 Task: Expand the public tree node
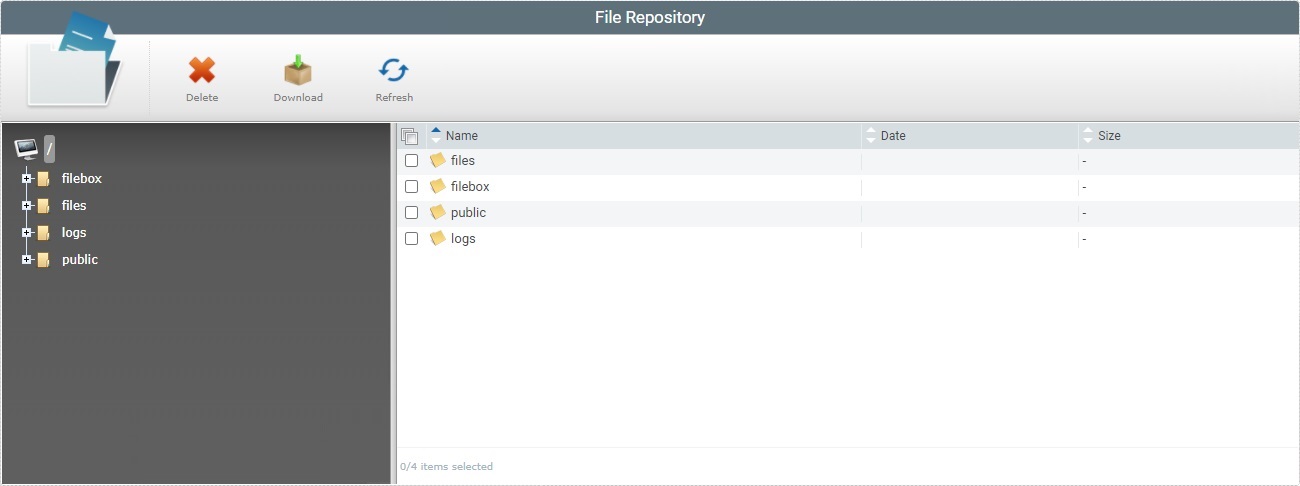27,260
